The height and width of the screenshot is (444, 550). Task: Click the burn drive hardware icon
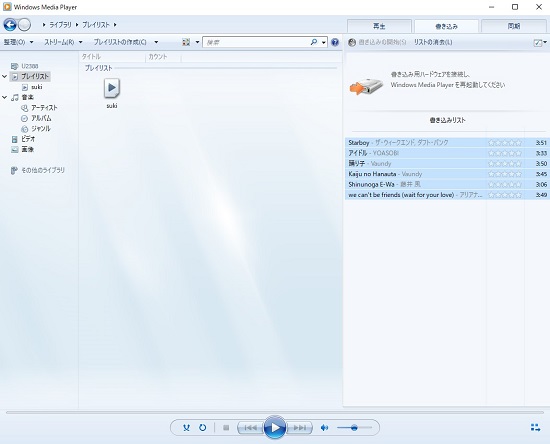pos(366,86)
